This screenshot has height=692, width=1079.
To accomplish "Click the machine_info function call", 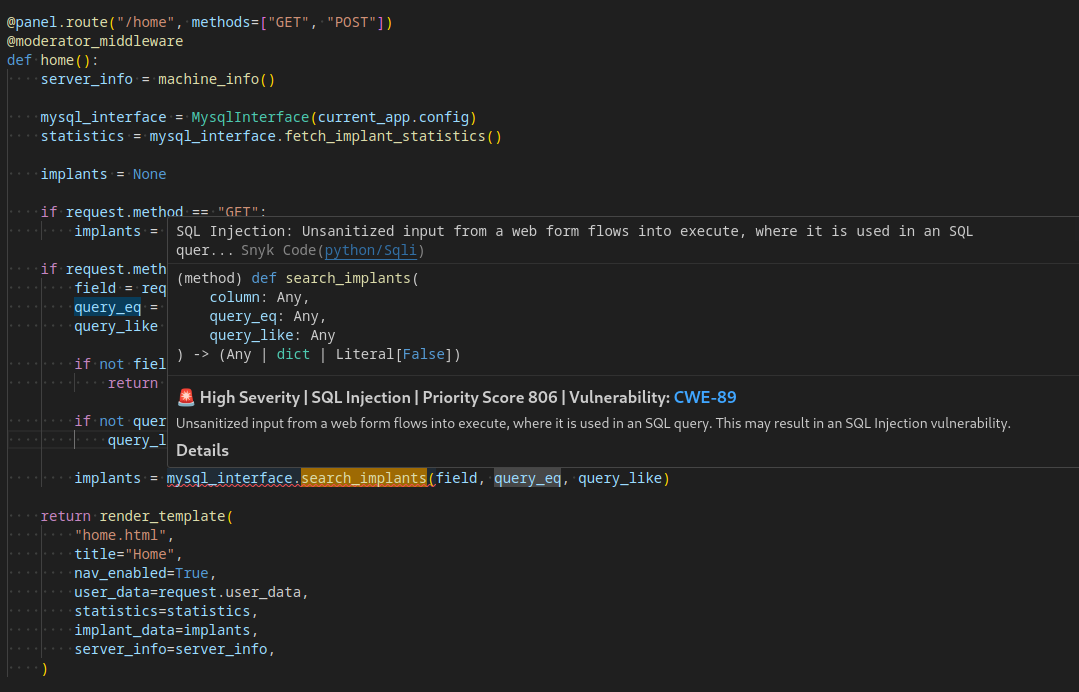I will [209, 79].
